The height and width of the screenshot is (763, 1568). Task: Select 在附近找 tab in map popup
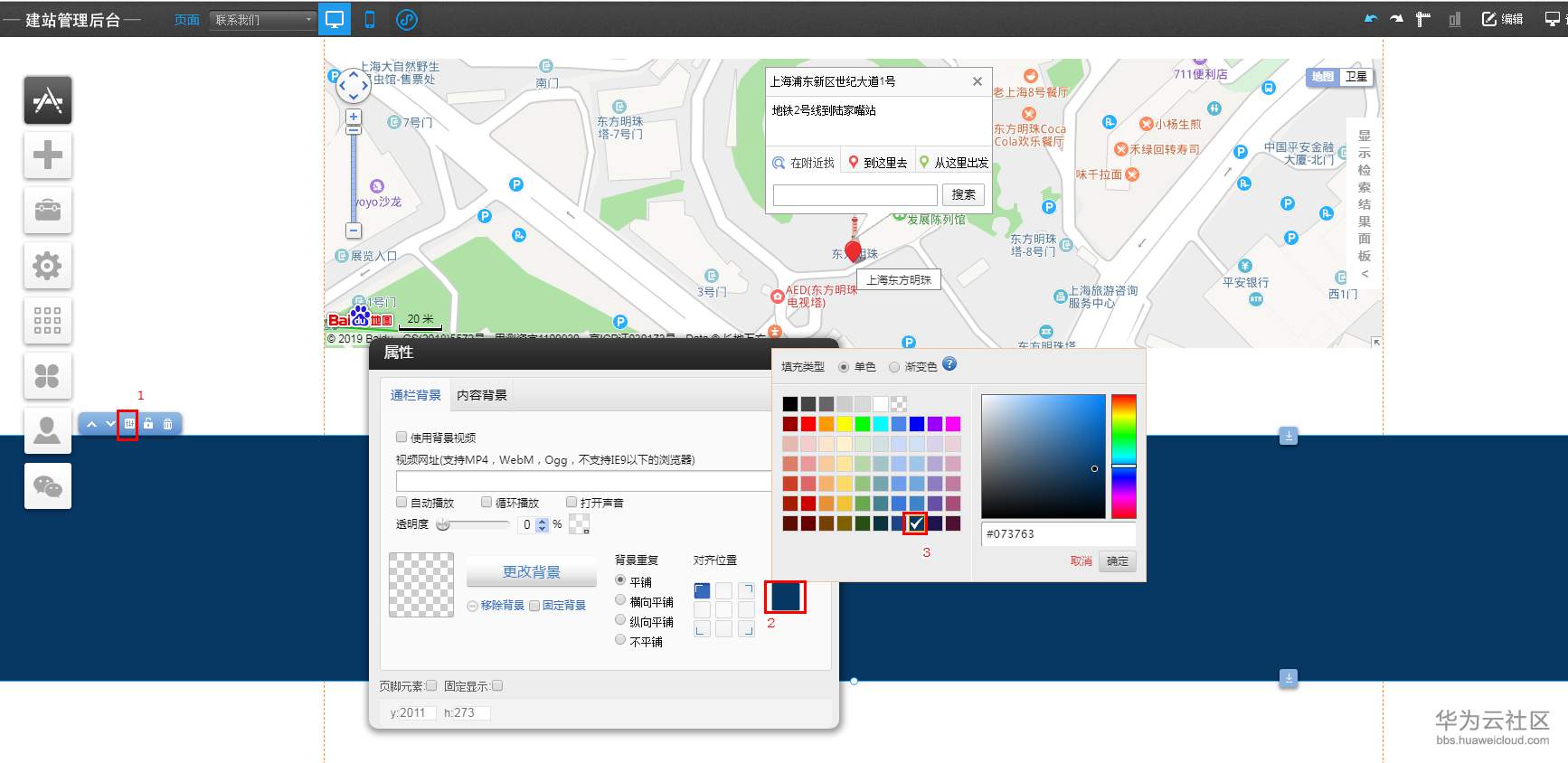coord(804,163)
